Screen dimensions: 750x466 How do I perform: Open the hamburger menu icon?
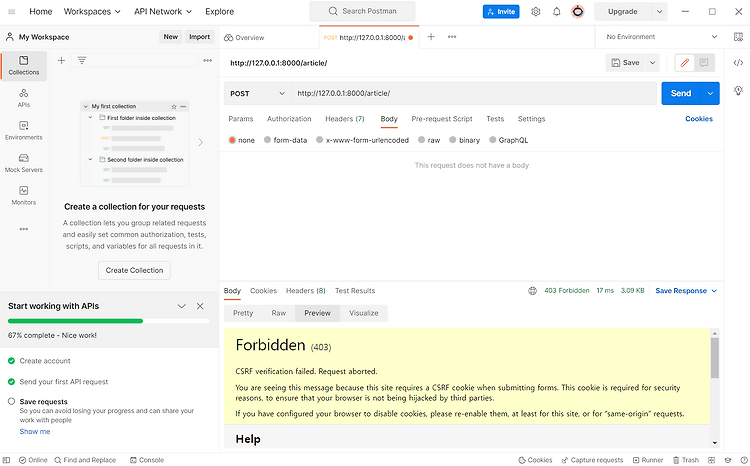tap(11, 11)
